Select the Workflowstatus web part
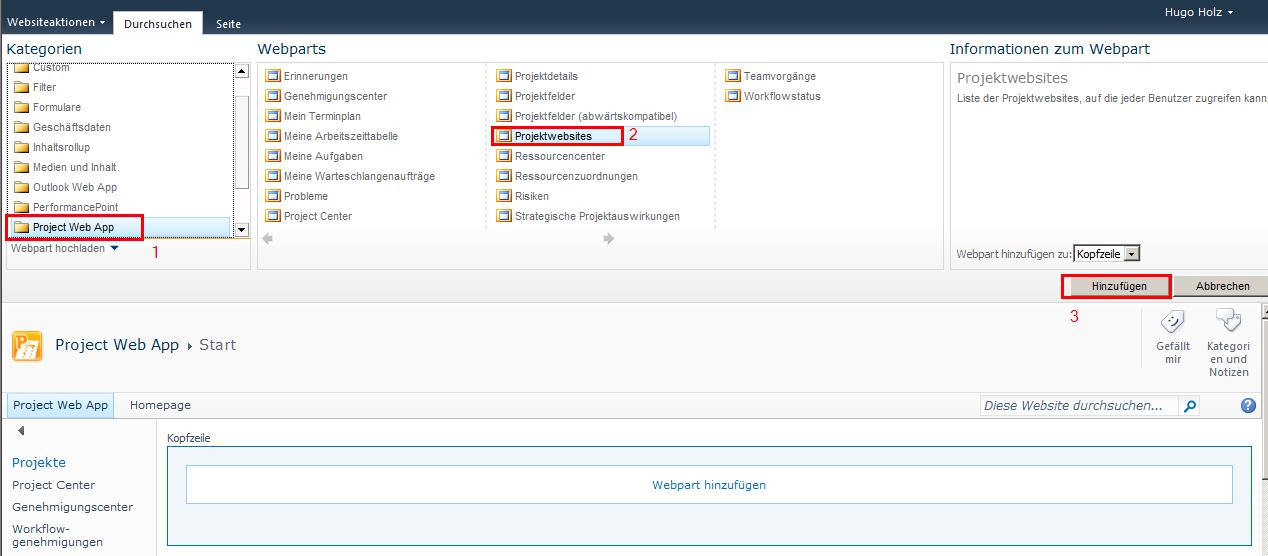Screen dimensions: 1268x556 pos(773,96)
